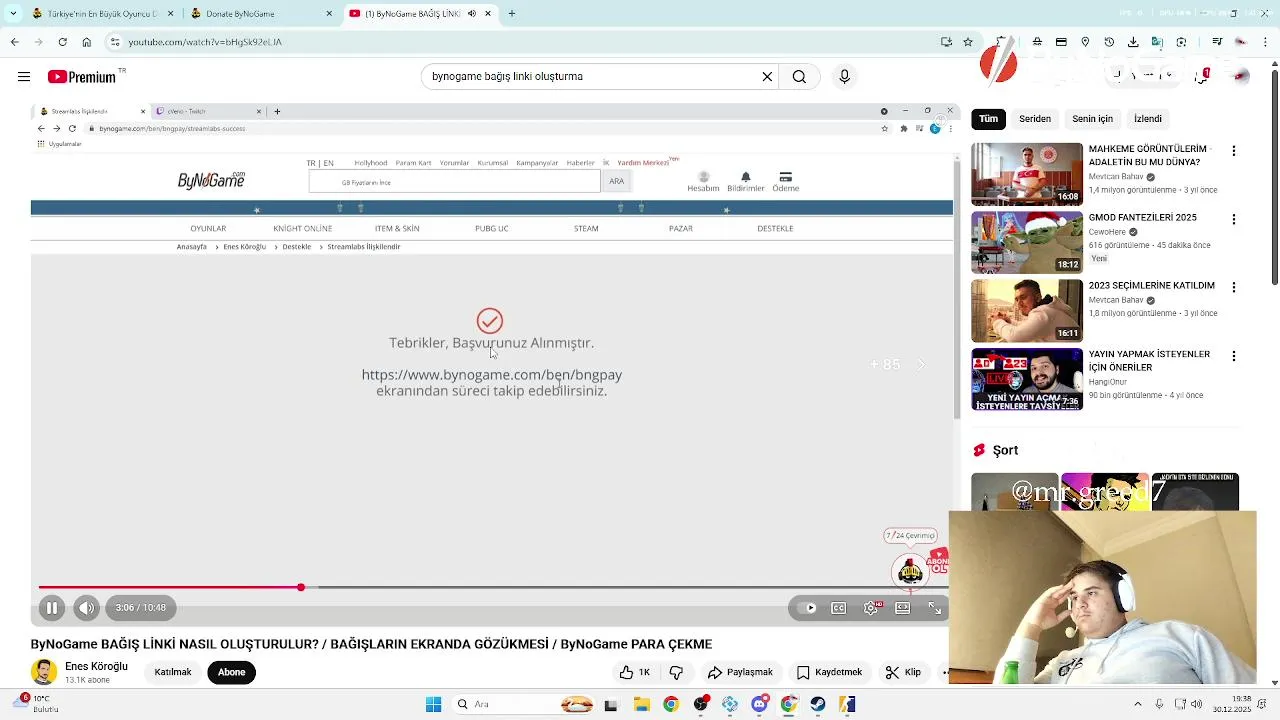Image resolution: width=1280 pixels, height=720 pixels.
Task: Enter full screen mode
Action: 935,608
